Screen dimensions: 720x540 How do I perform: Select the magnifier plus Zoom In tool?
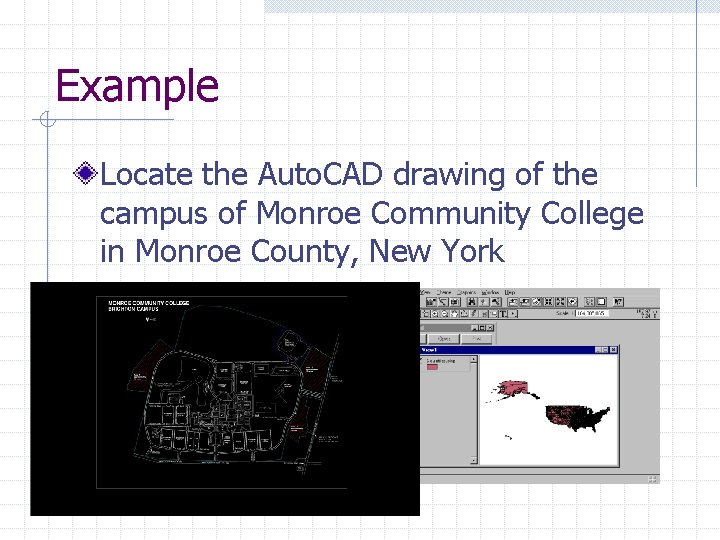click(435, 314)
